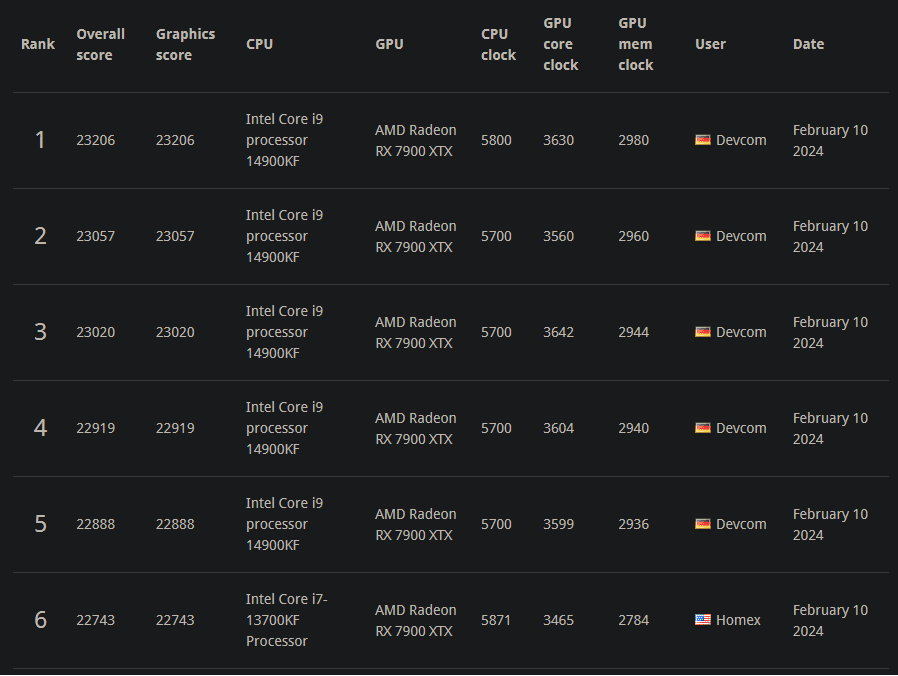Open Devcom user profile in rank 1 row

[741, 140]
